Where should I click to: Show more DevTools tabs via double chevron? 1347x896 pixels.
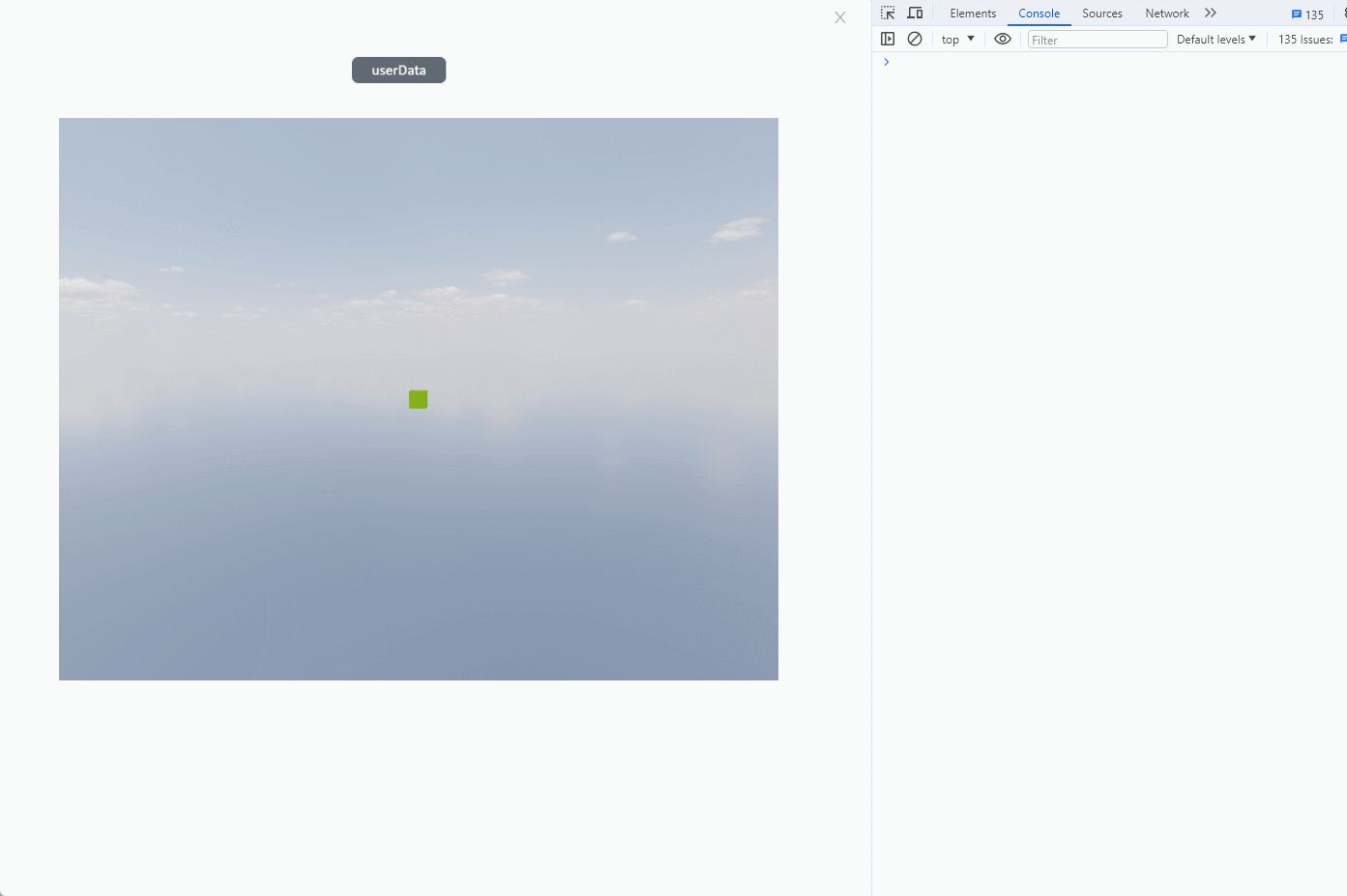(x=1211, y=14)
